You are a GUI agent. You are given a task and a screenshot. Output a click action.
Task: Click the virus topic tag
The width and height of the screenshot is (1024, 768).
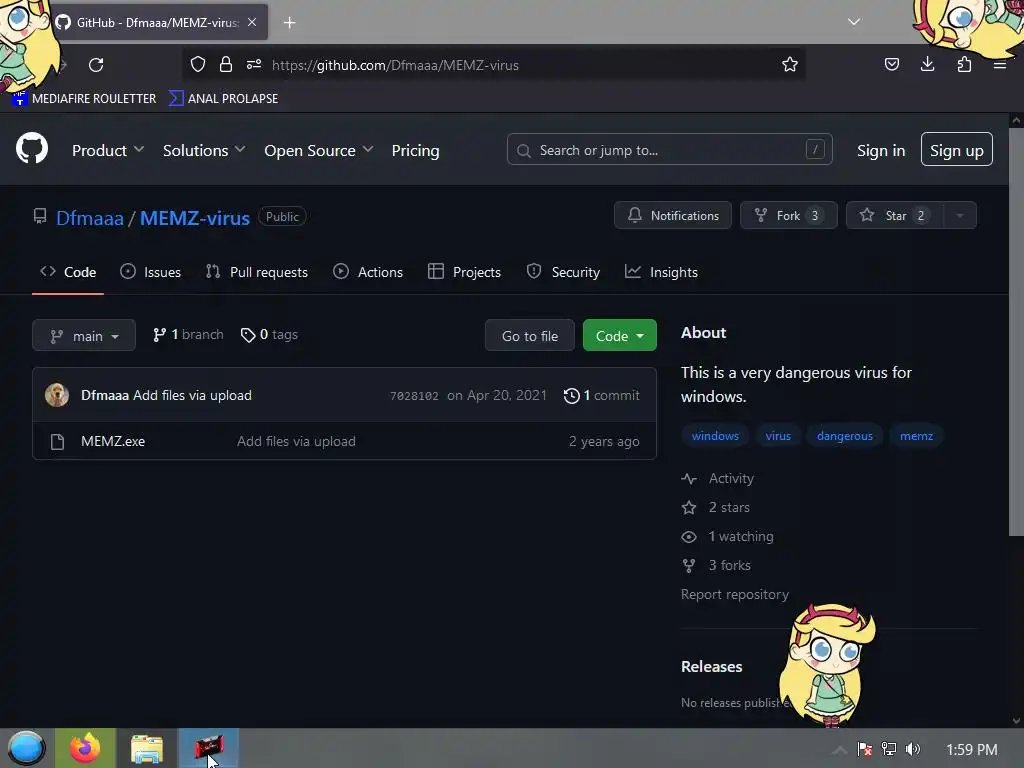778,436
